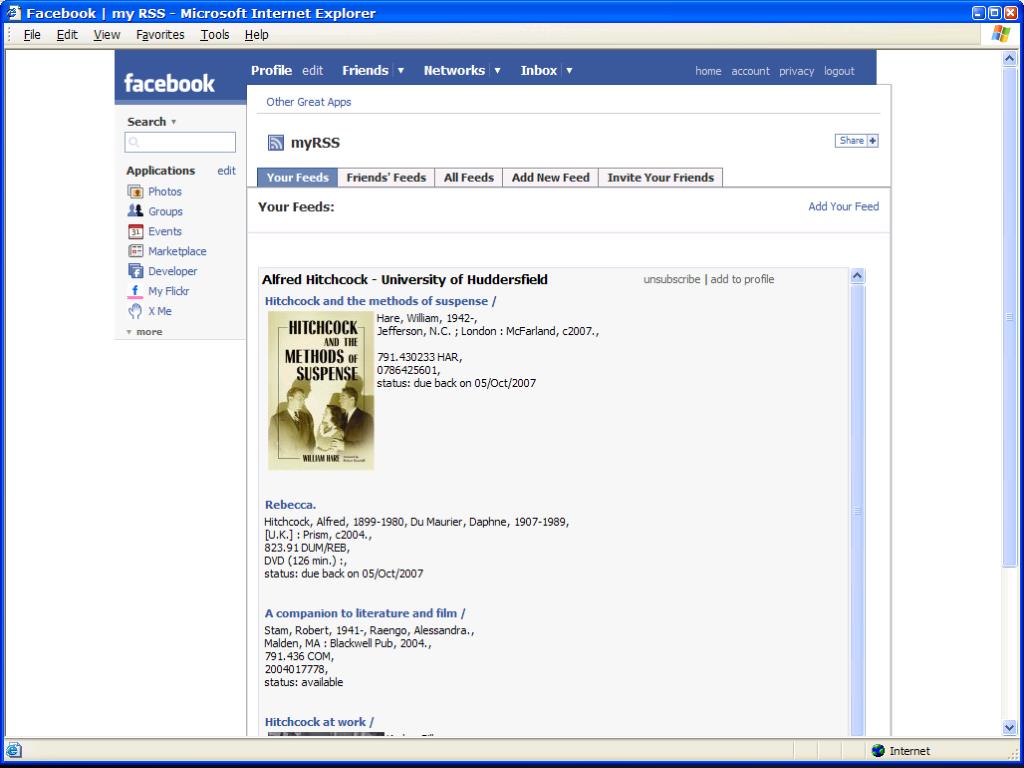This screenshot has width=1024, height=768.
Task: Click the Hitchcock book cover thumbnail
Action: [x=321, y=391]
